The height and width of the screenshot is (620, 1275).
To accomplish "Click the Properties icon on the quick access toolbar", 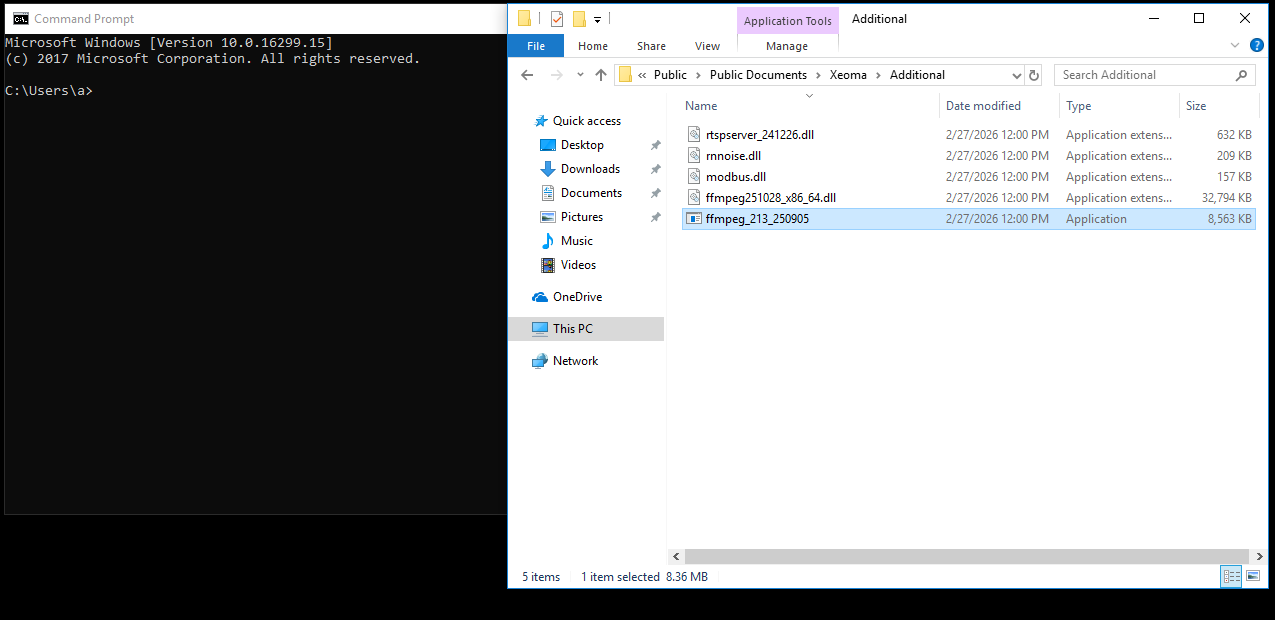I will pyautogui.click(x=557, y=18).
